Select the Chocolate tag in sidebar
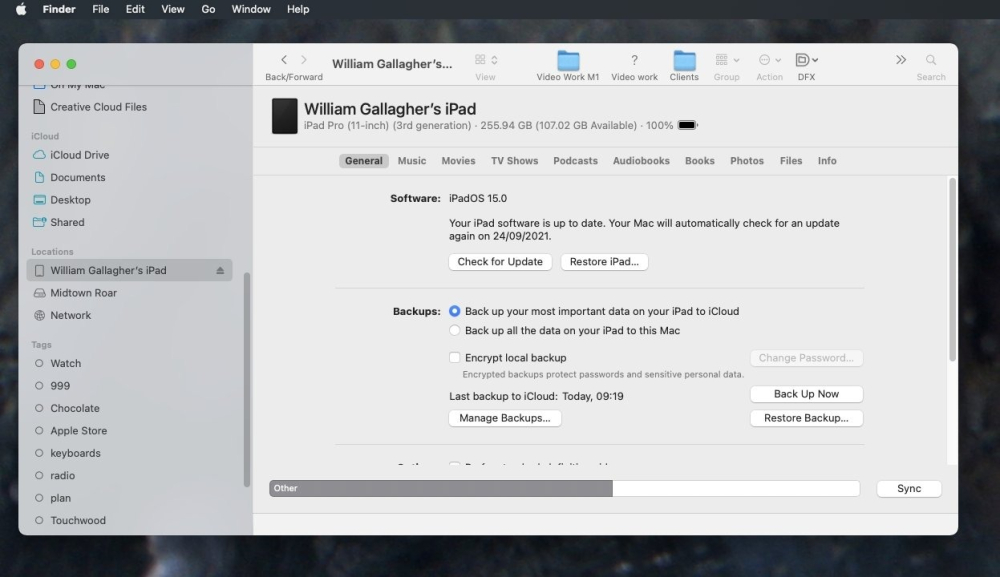This screenshot has width=1000, height=577. [75, 408]
